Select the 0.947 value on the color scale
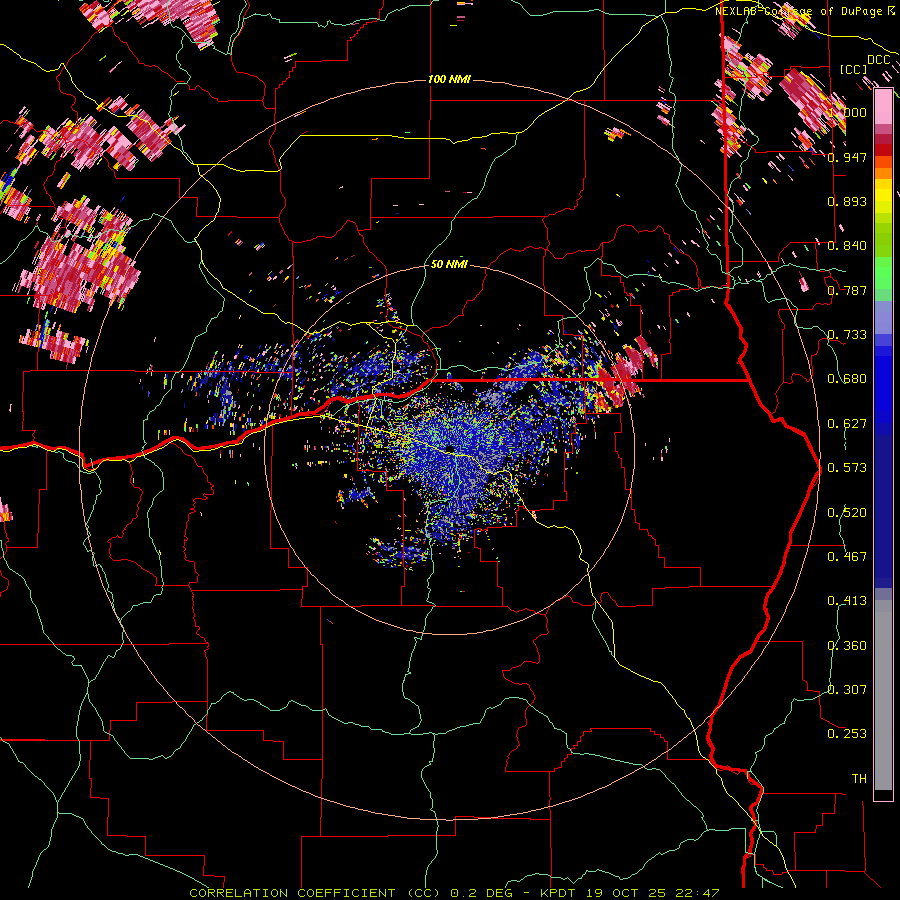The image size is (900, 900). pos(847,157)
